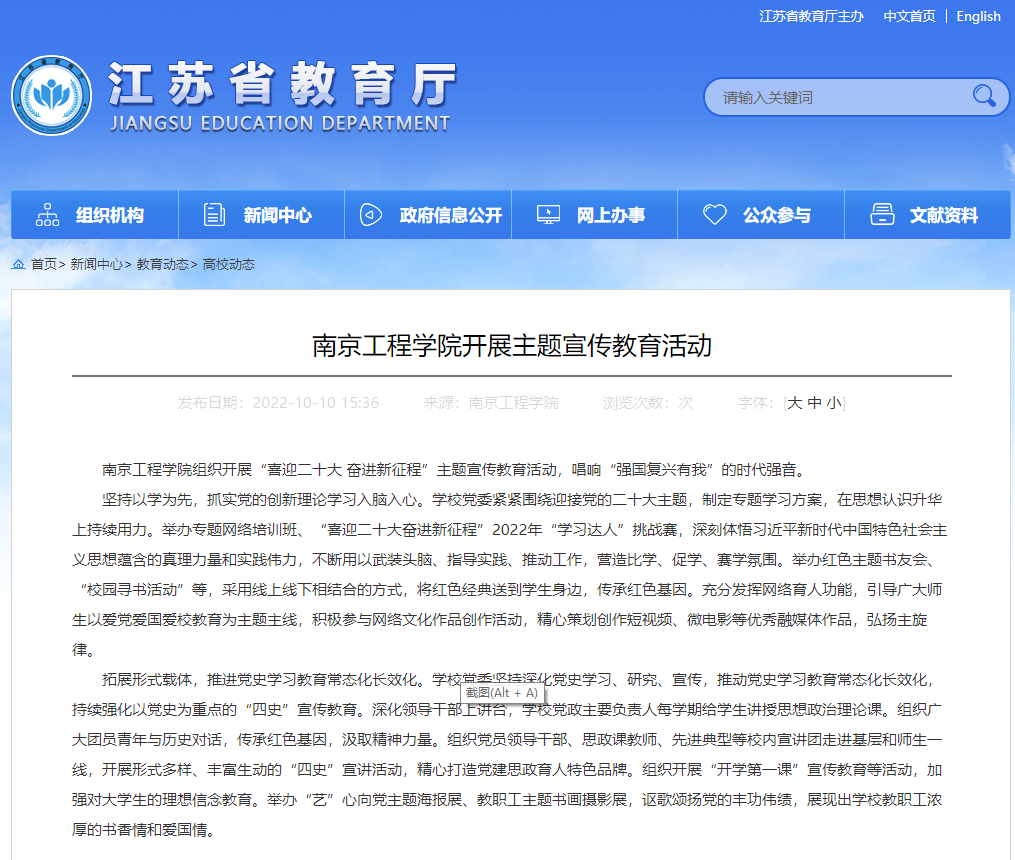Click the 新闻中心 document icon
The height and width of the screenshot is (860, 1015).
point(214,215)
